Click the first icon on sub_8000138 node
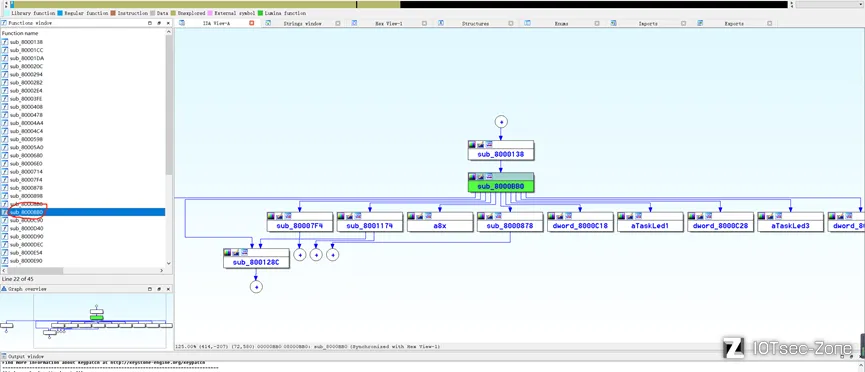 click(472, 145)
